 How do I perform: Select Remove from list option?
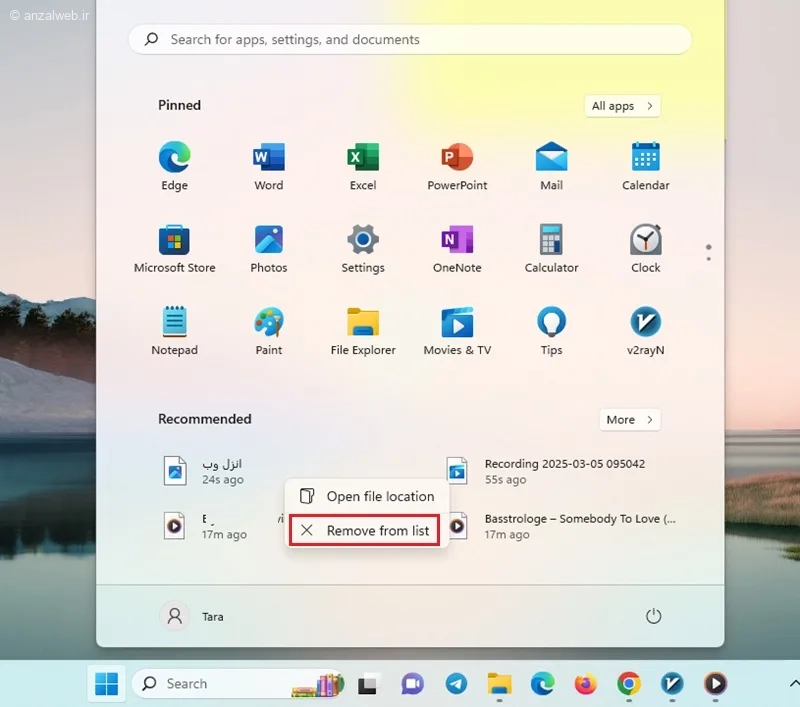(366, 531)
